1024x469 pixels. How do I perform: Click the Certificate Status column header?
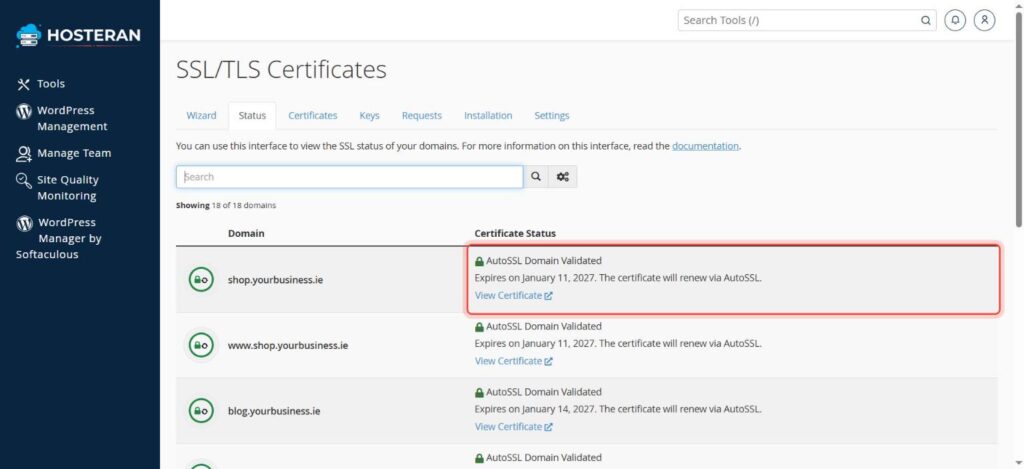coord(515,233)
